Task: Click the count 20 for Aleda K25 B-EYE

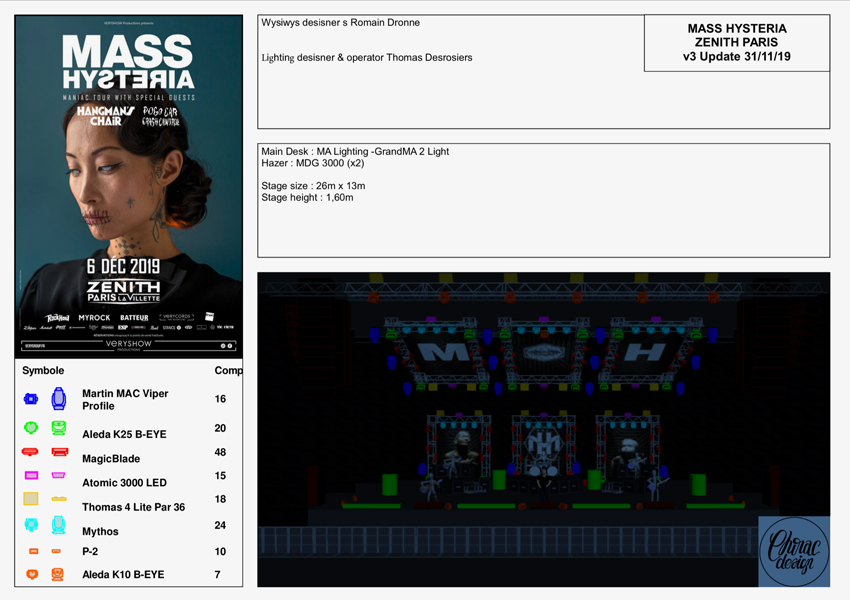Action: pyautogui.click(x=220, y=428)
